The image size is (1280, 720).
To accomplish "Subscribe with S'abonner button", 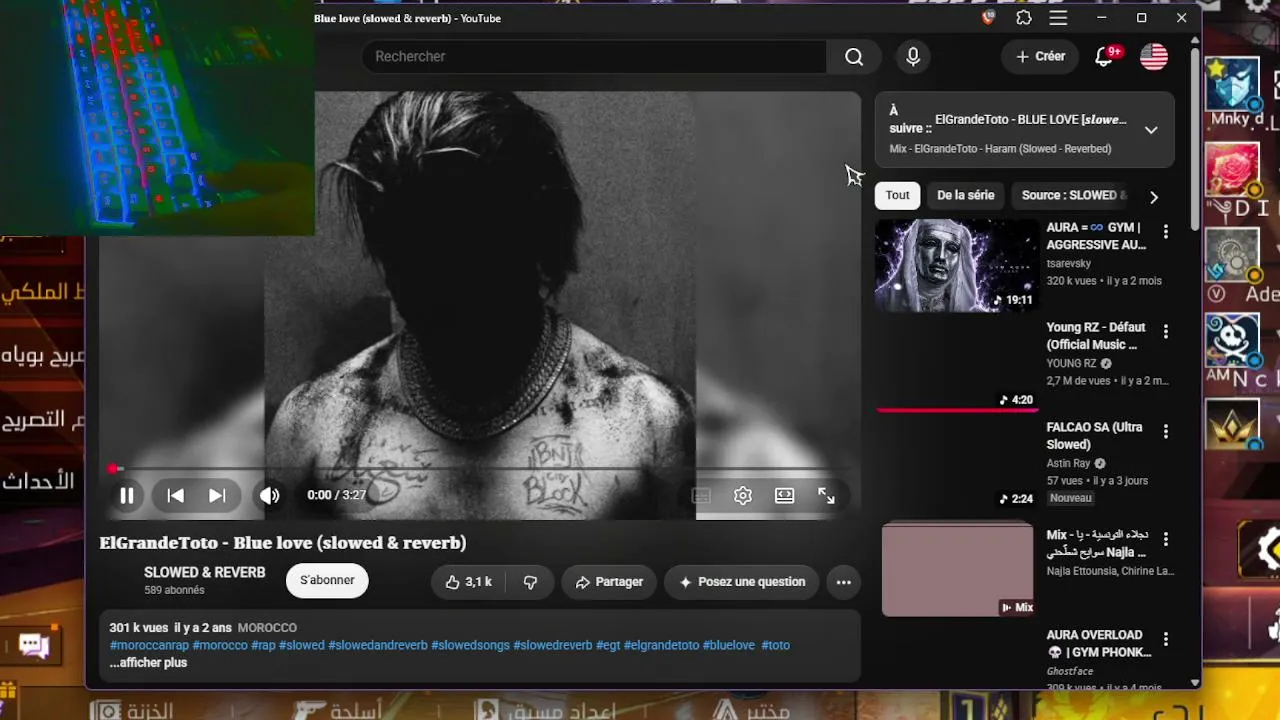I will click(x=327, y=581).
